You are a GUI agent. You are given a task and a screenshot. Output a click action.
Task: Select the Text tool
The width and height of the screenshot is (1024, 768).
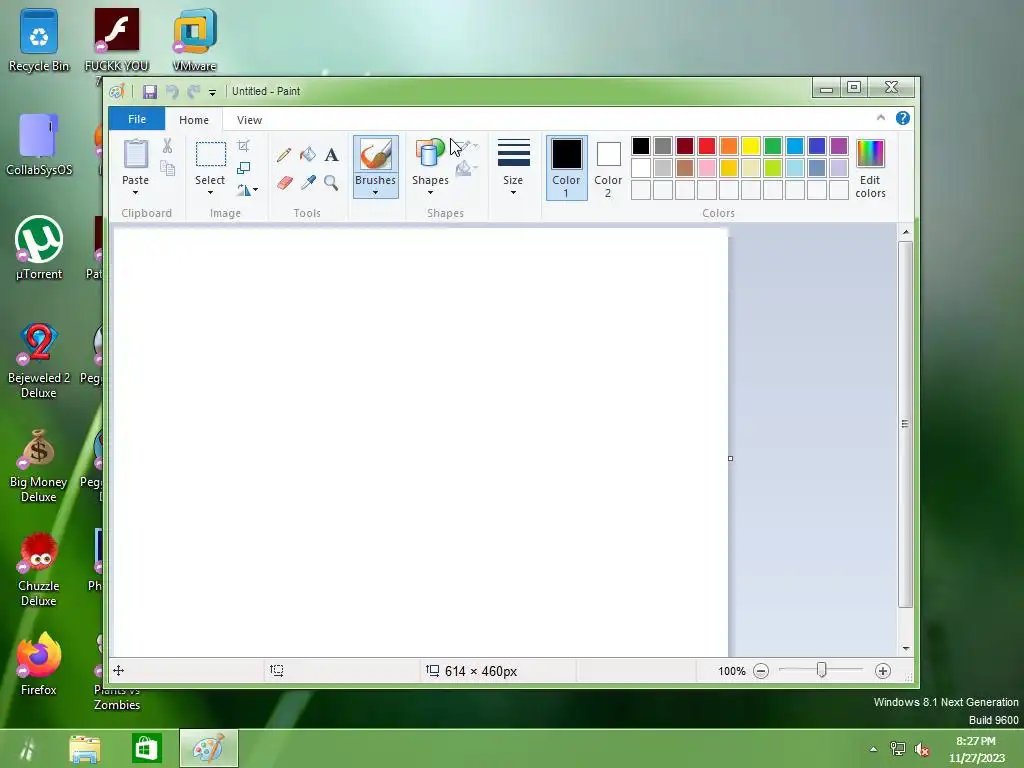point(331,155)
